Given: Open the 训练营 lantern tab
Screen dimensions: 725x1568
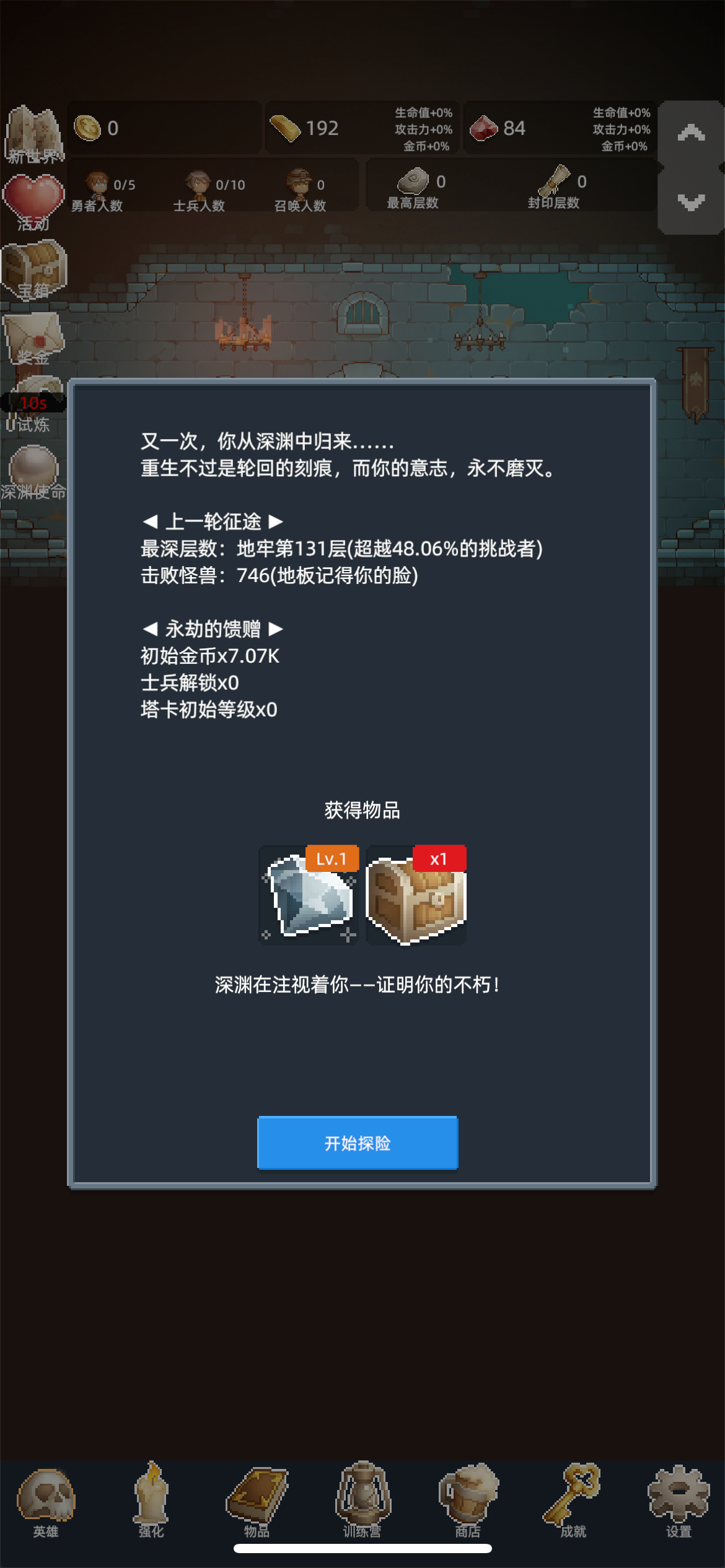Looking at the screenshot, I should click(x=362, y=1500).
